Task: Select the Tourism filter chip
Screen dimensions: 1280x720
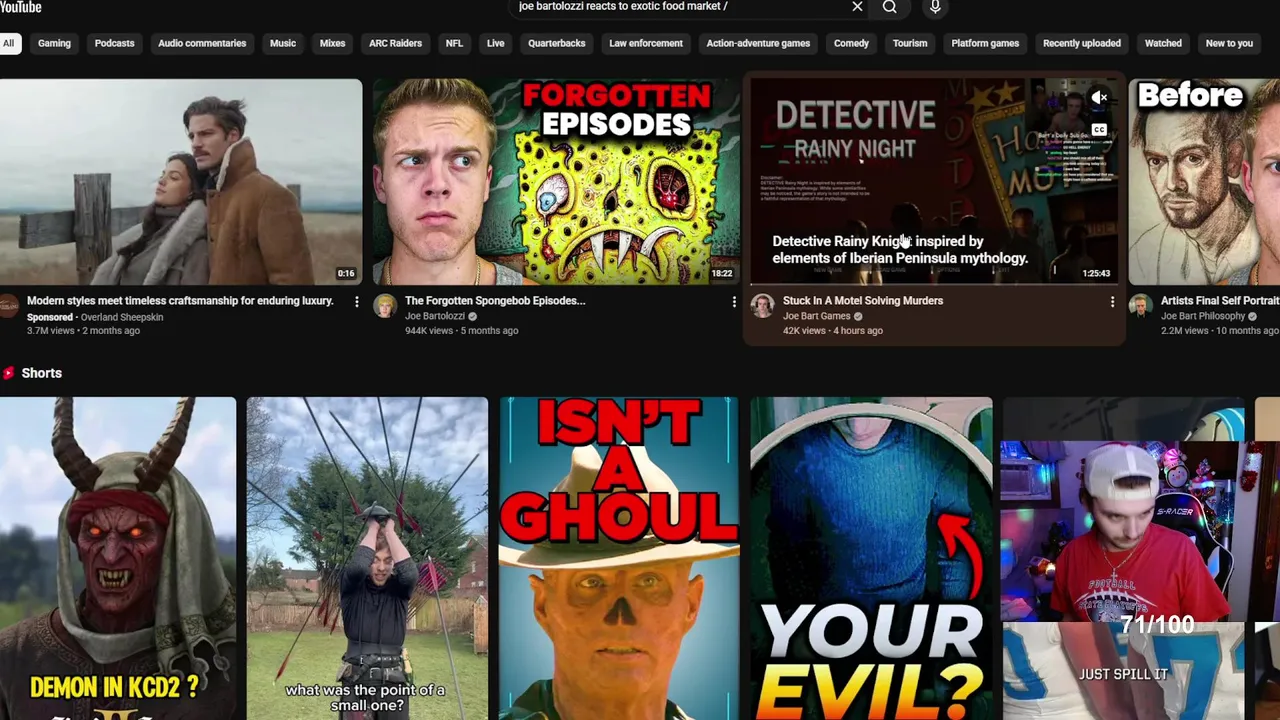Action: [x=910, y=43]
